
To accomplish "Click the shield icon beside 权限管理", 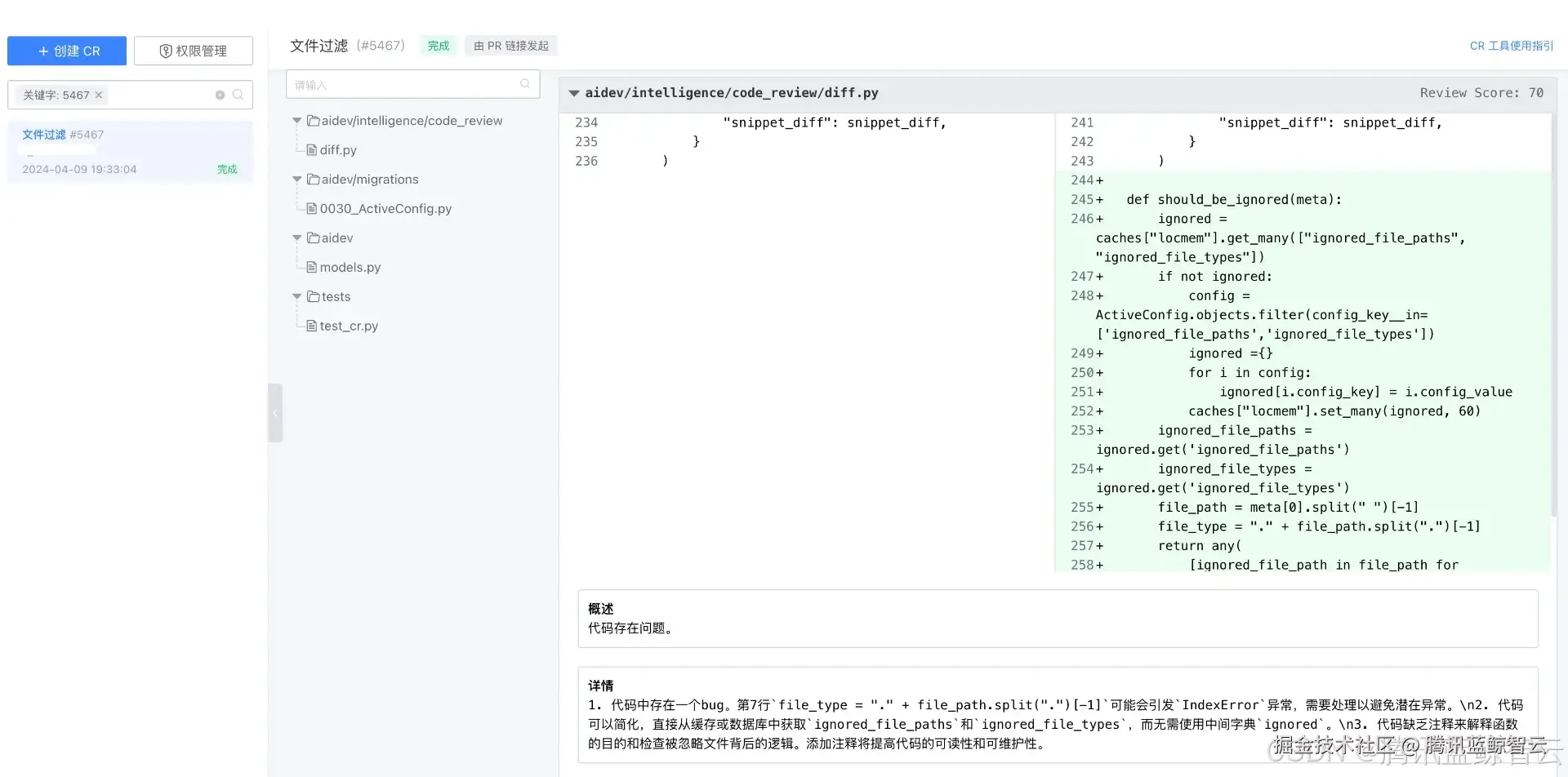I will point(166,51).
